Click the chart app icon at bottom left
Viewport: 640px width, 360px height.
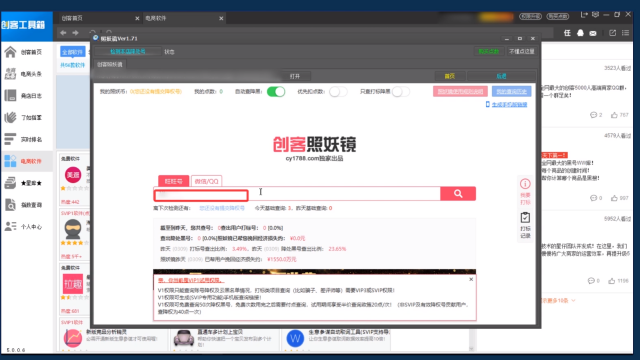point(73,338)
